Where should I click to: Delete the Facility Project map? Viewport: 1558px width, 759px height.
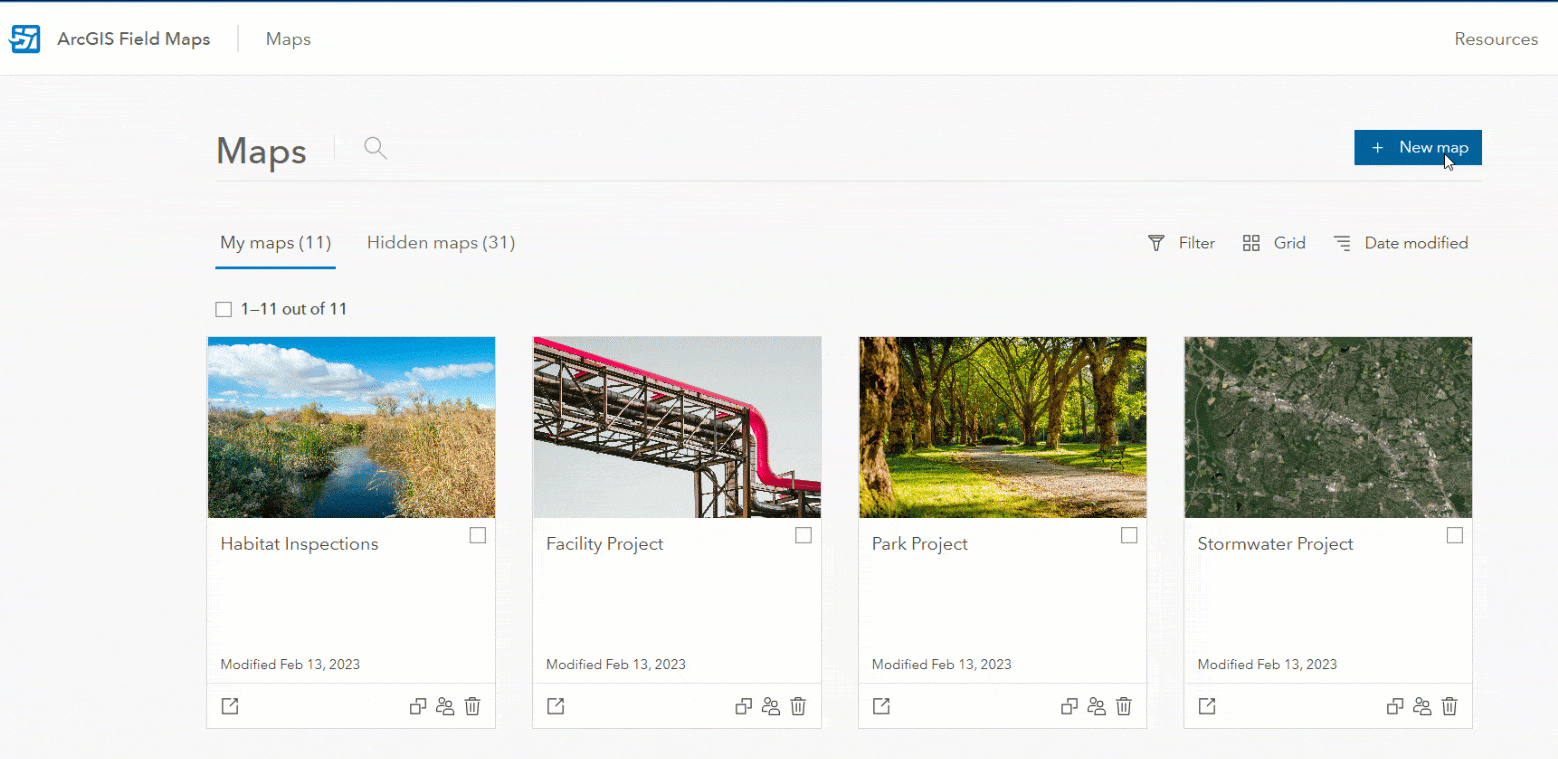797,706
